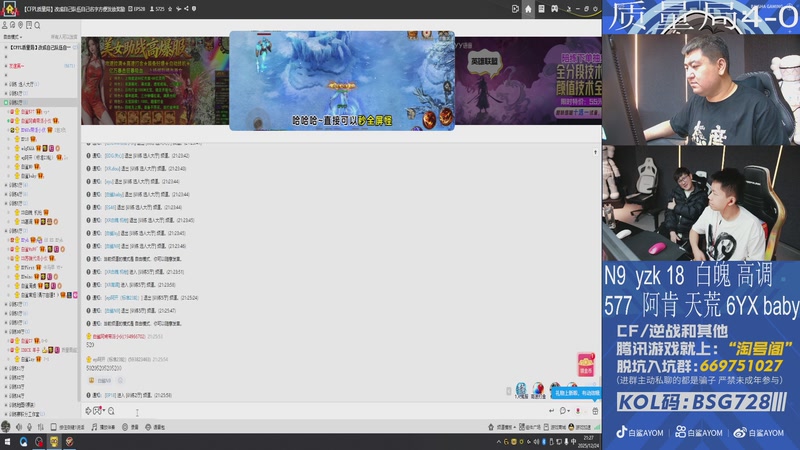
Task: Click the Bluetooth icon in the system tray
Action: [544, 442]
